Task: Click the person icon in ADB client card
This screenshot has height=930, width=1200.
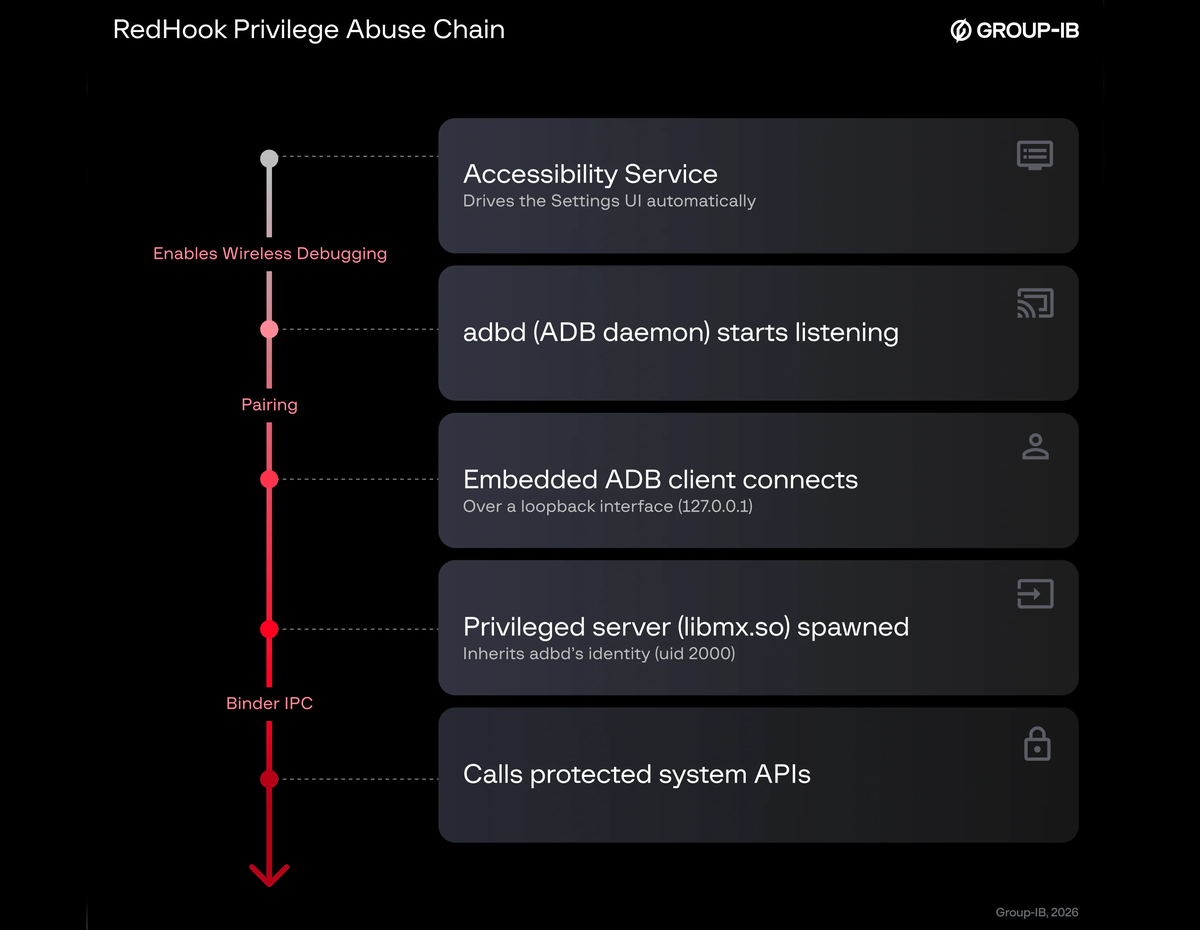Action: pyautogui.click(x=1035, y=447)
